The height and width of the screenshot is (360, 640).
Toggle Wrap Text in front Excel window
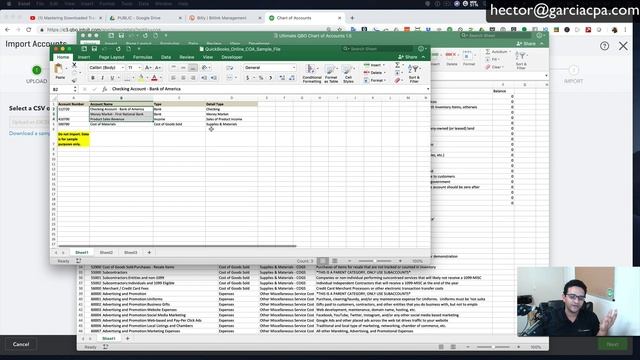pyautogui.click(x=230, y=67)
